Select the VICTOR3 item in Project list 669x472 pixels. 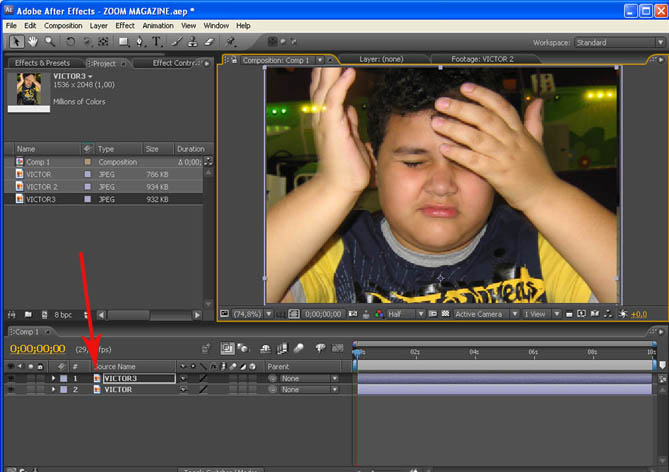[41, 199]
